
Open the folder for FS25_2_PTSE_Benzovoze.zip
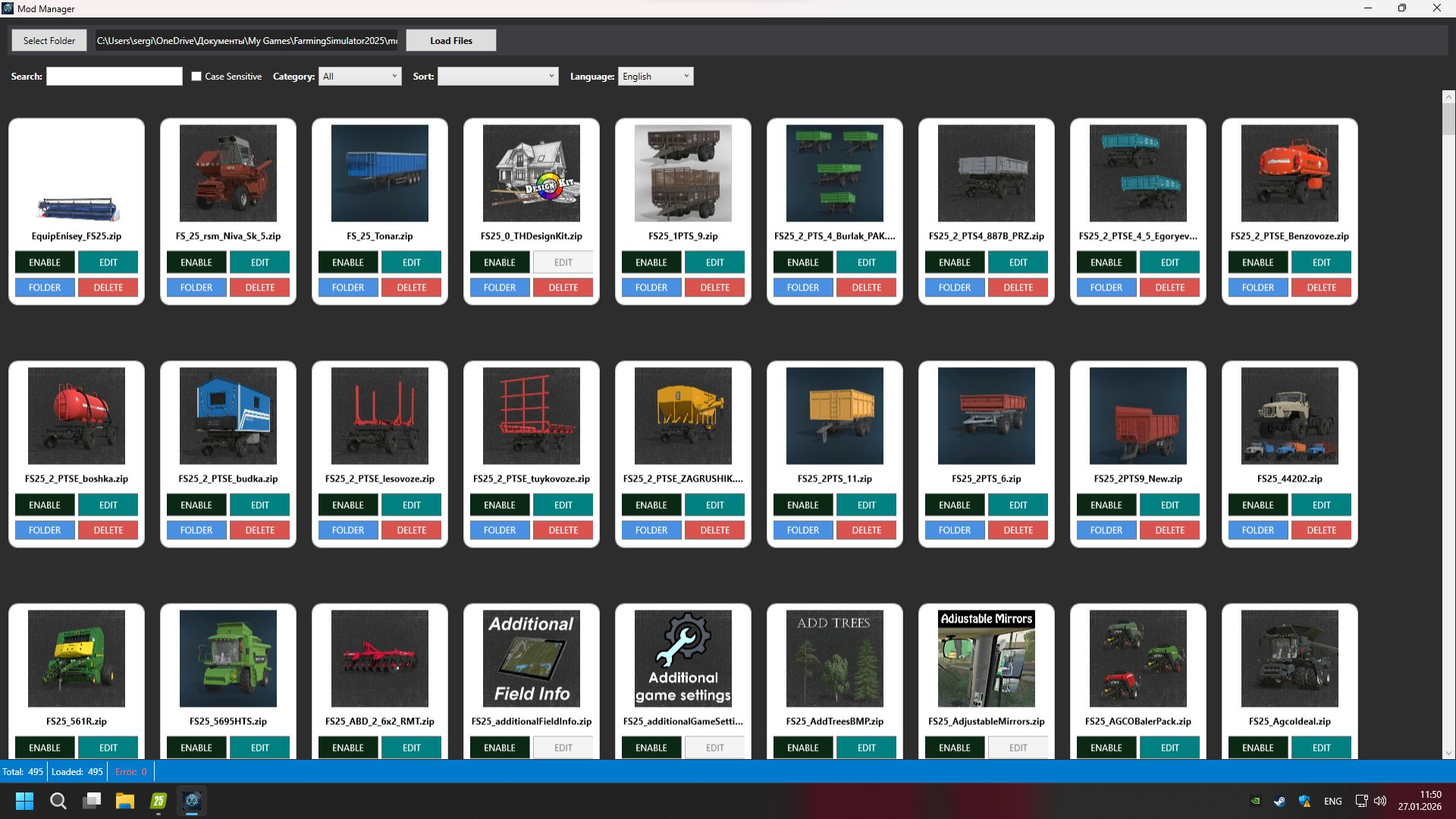1257,287
